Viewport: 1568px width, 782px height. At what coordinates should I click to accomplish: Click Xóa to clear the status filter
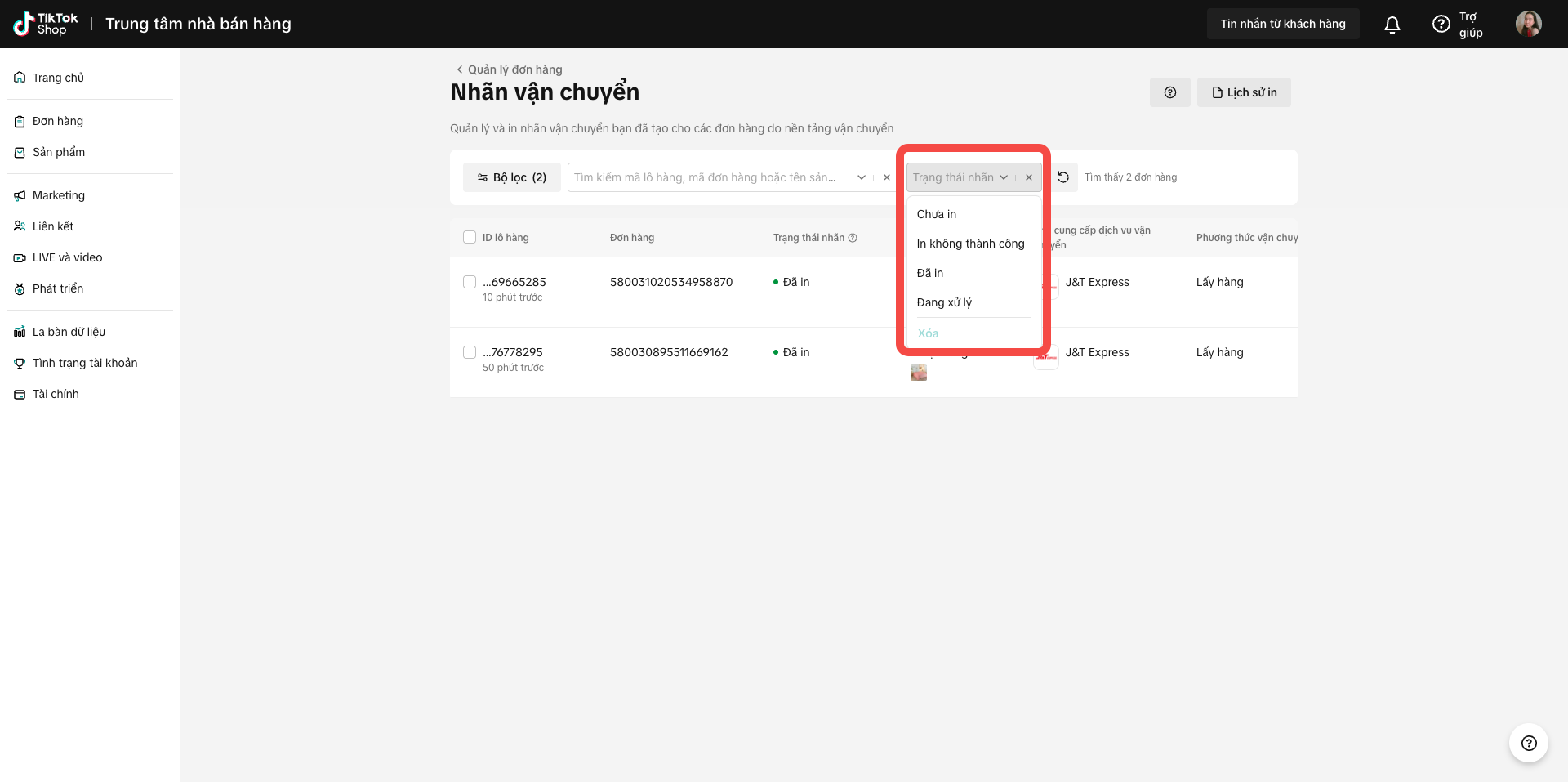tap(929, 333)
